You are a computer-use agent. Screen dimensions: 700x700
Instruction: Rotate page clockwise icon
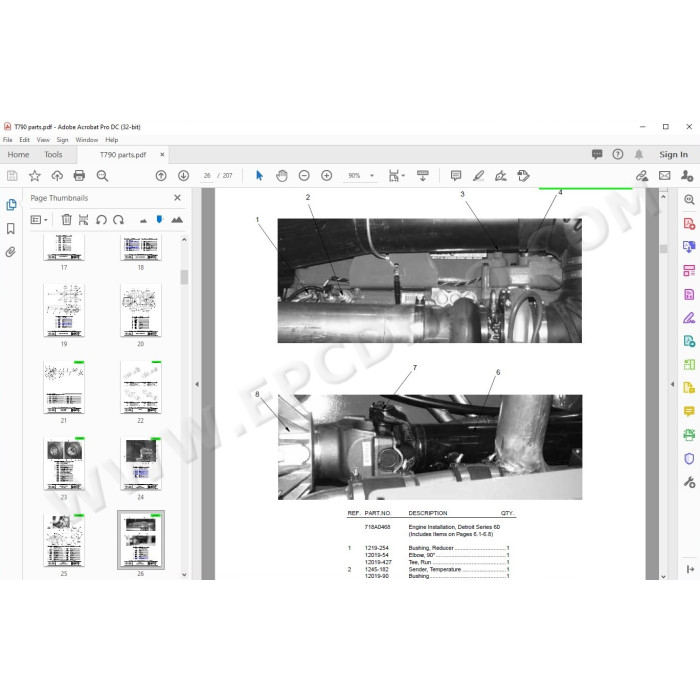point(118,220)
